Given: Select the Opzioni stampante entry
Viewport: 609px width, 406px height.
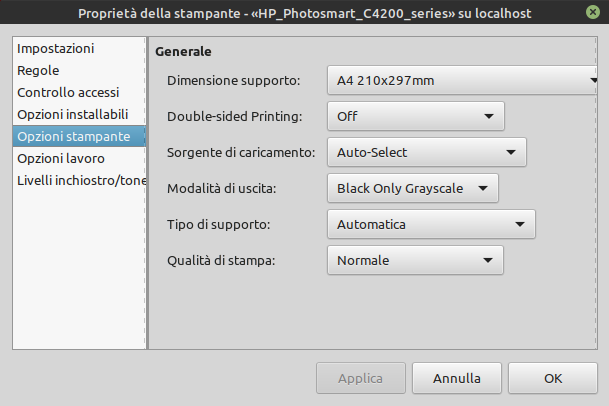Looking at the screenshot, I should 74,136.
